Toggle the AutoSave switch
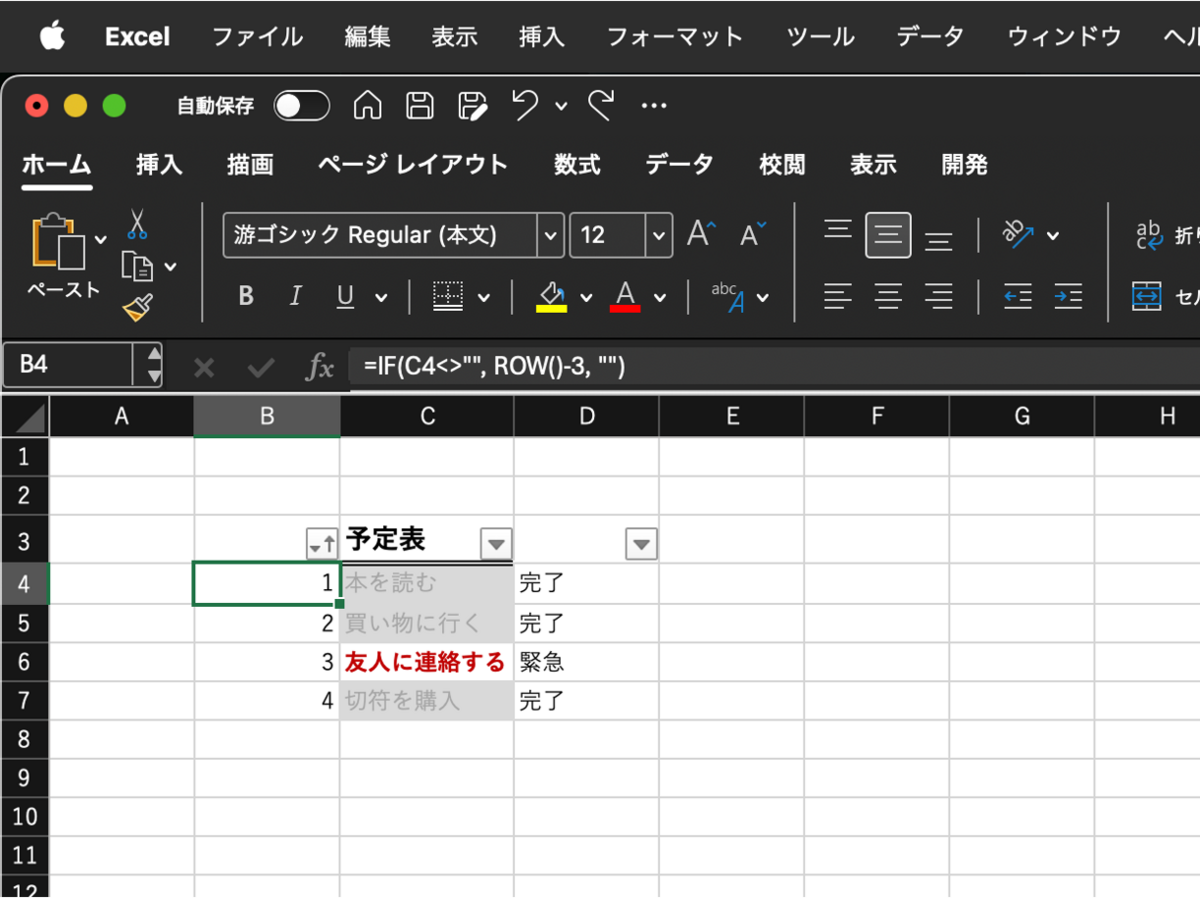Viewport: 1200px width, 898px height. [x=302, y=105]
